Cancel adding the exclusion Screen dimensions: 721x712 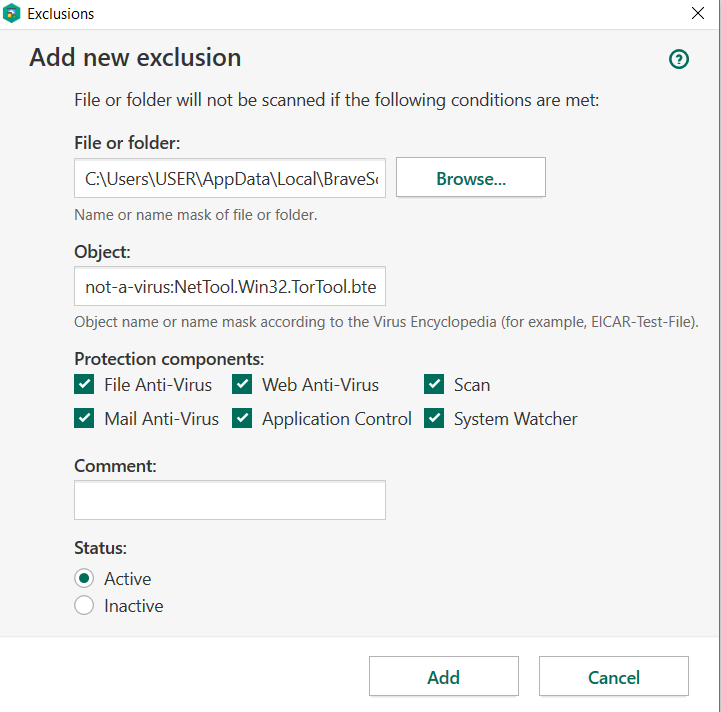coord(614,676)
